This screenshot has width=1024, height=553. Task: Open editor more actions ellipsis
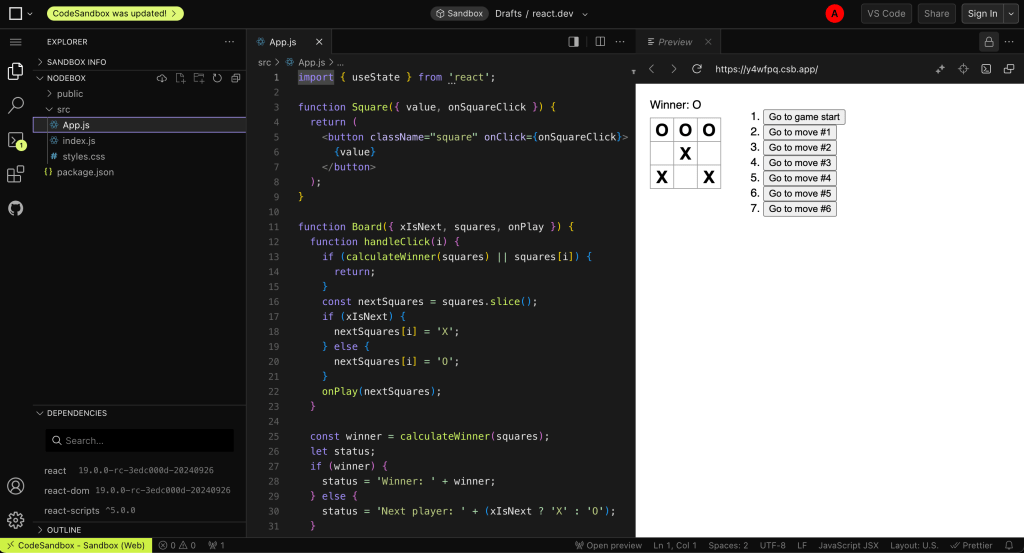620,42
